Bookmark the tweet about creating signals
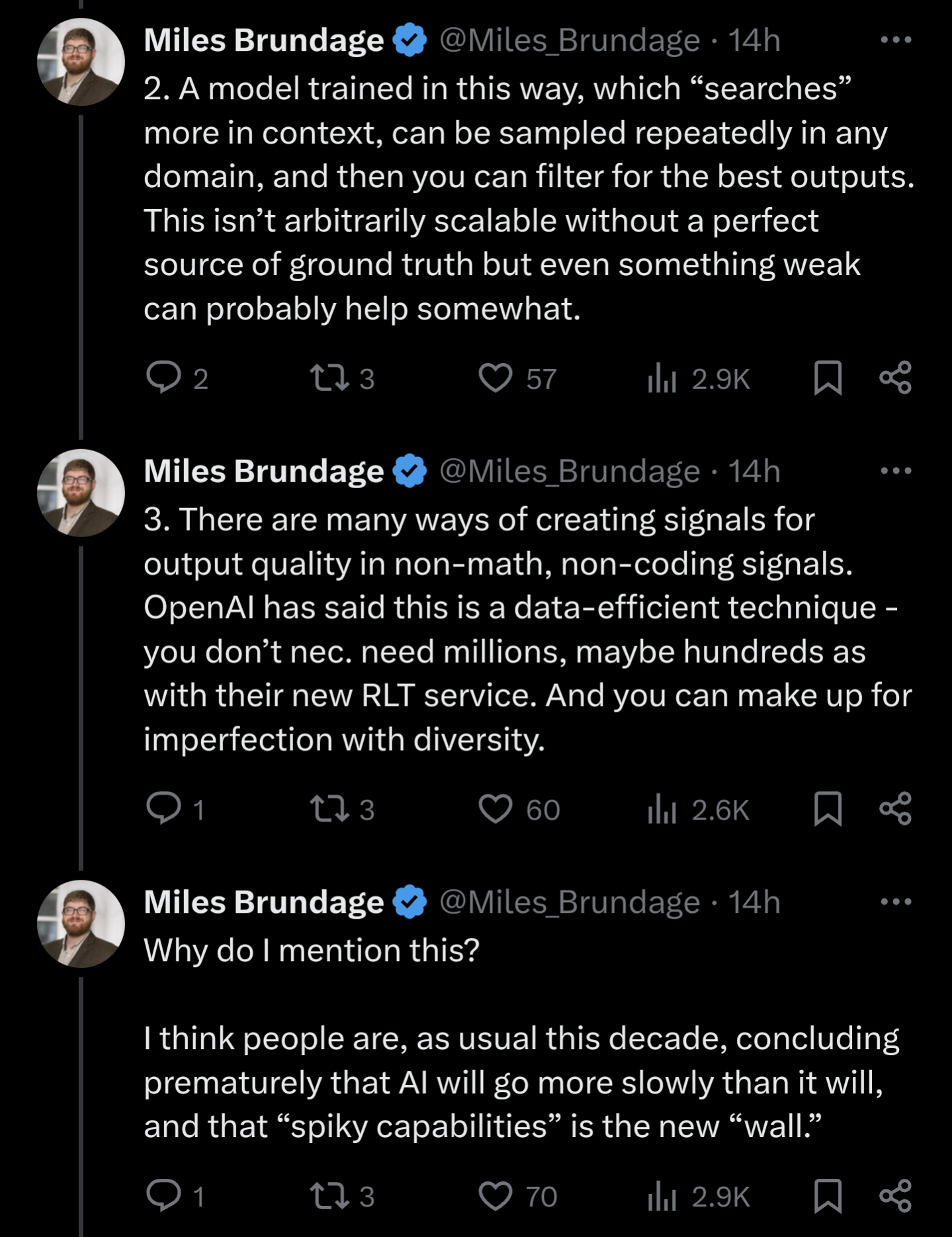952x1237 pixels. click(827, 808)
